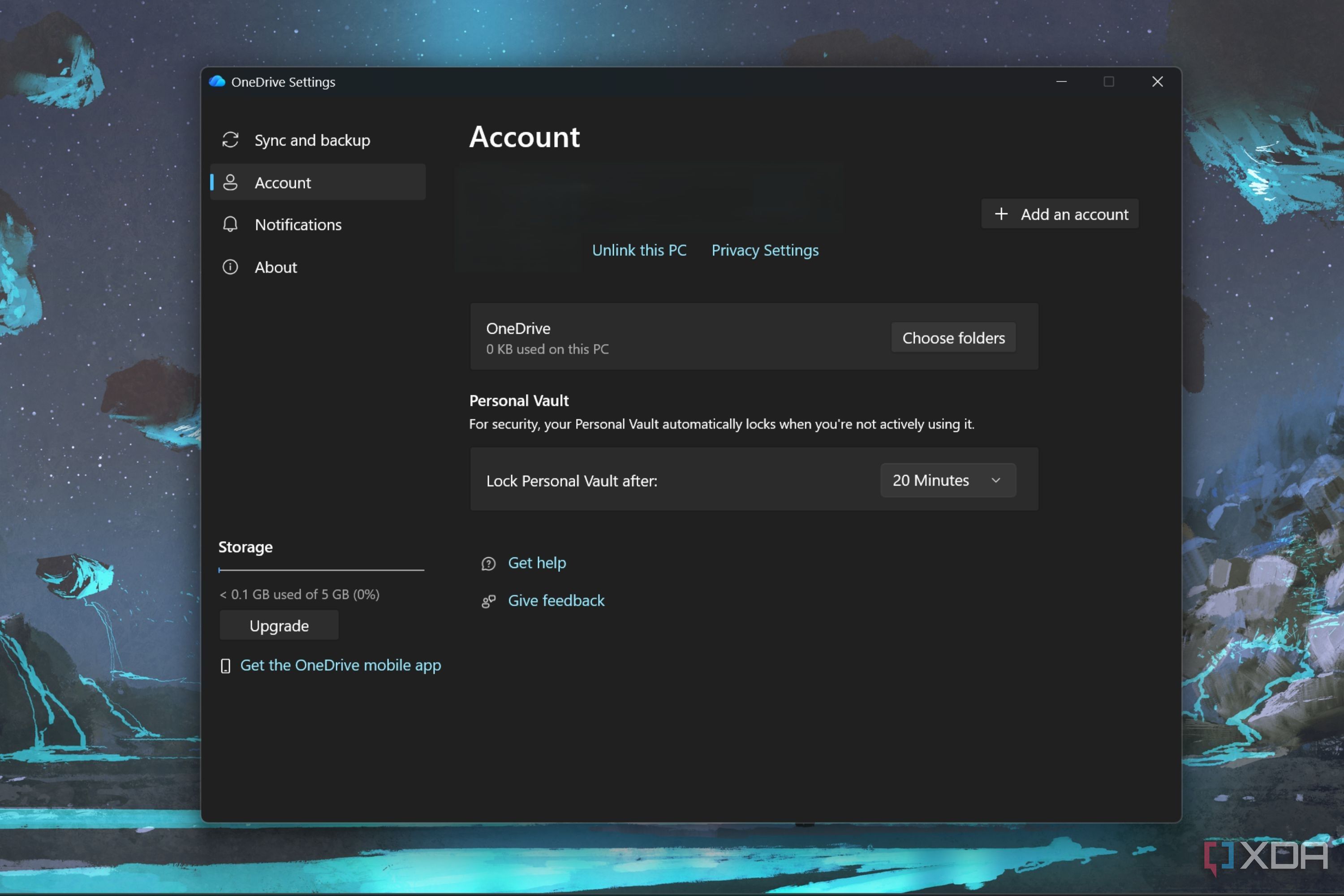Screen dimensions: 1344x896
Task: Open the Get the OneDrive mobile app link
Action: [x=340, y=665]
